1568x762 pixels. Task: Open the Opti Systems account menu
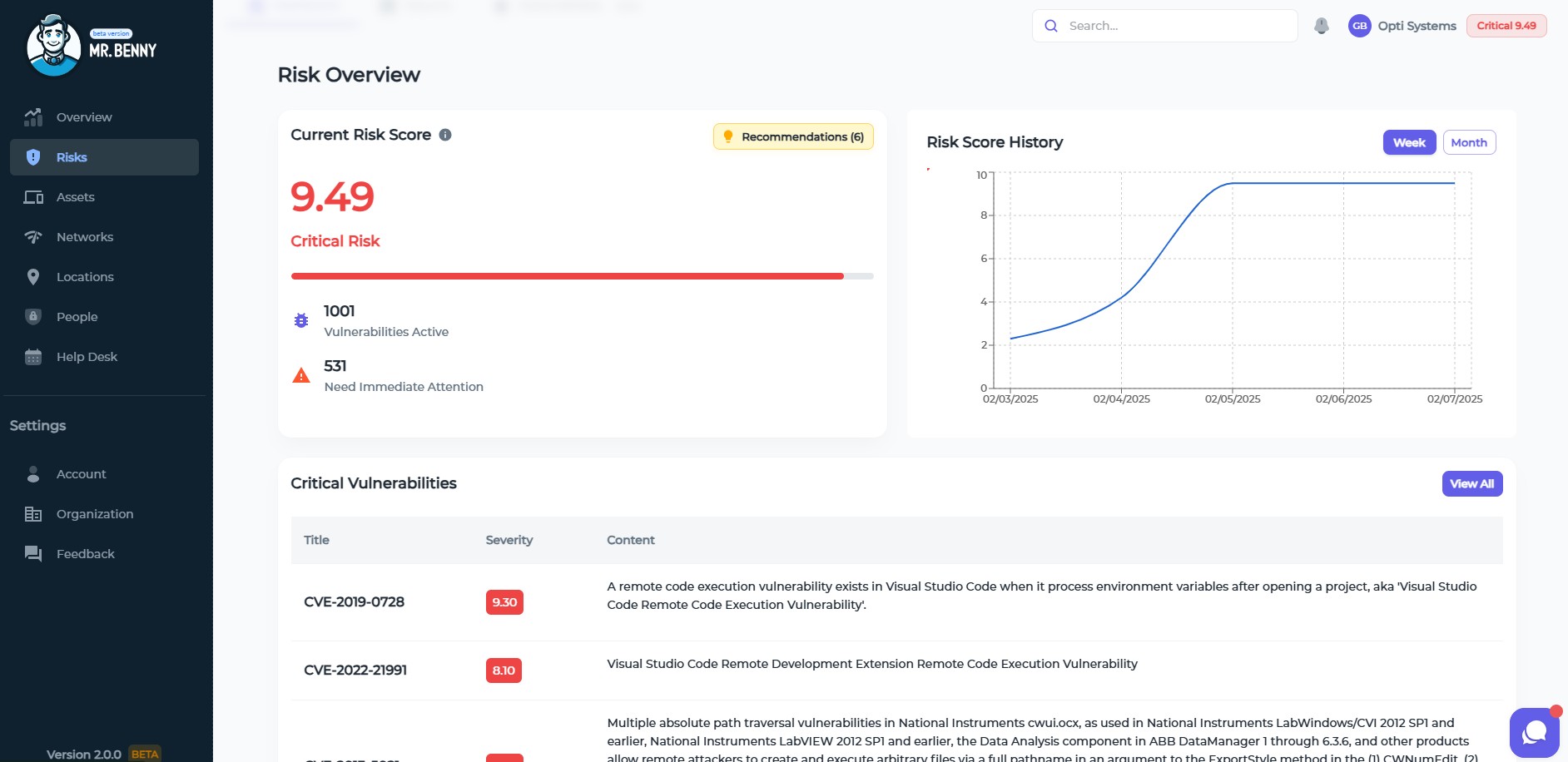point(1417,26)
